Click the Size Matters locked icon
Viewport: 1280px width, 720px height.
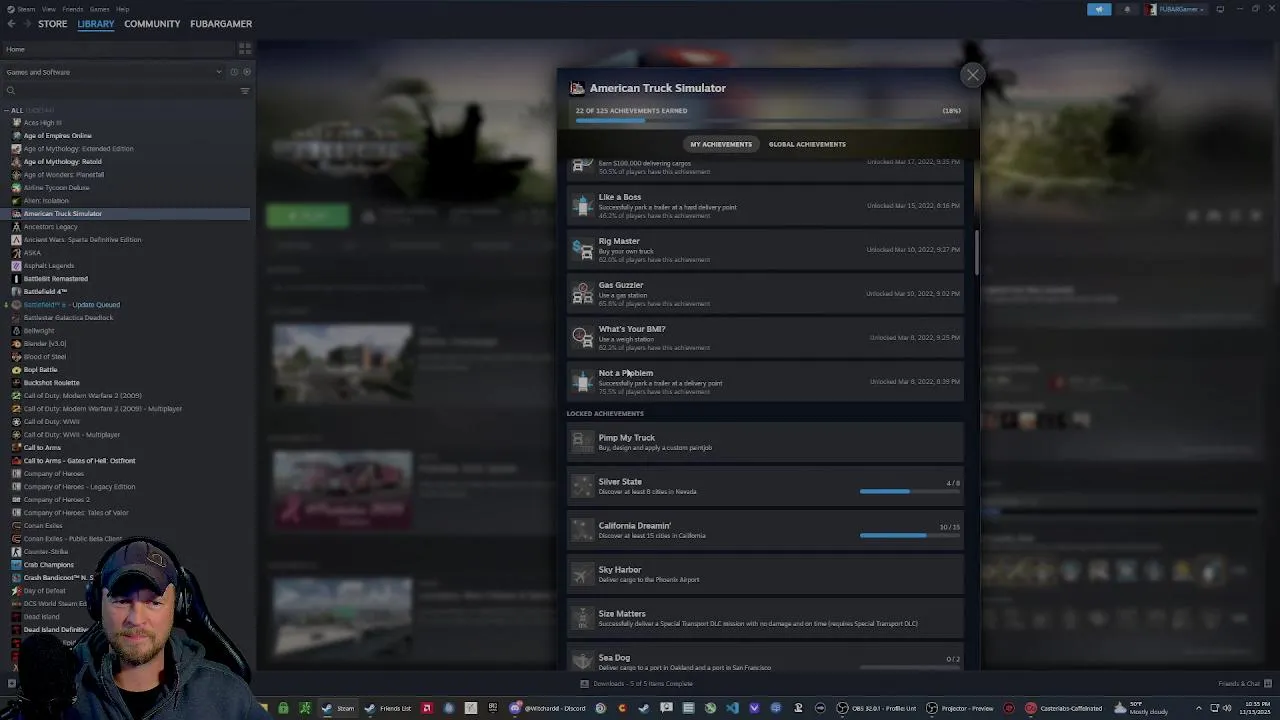point(582,618)
